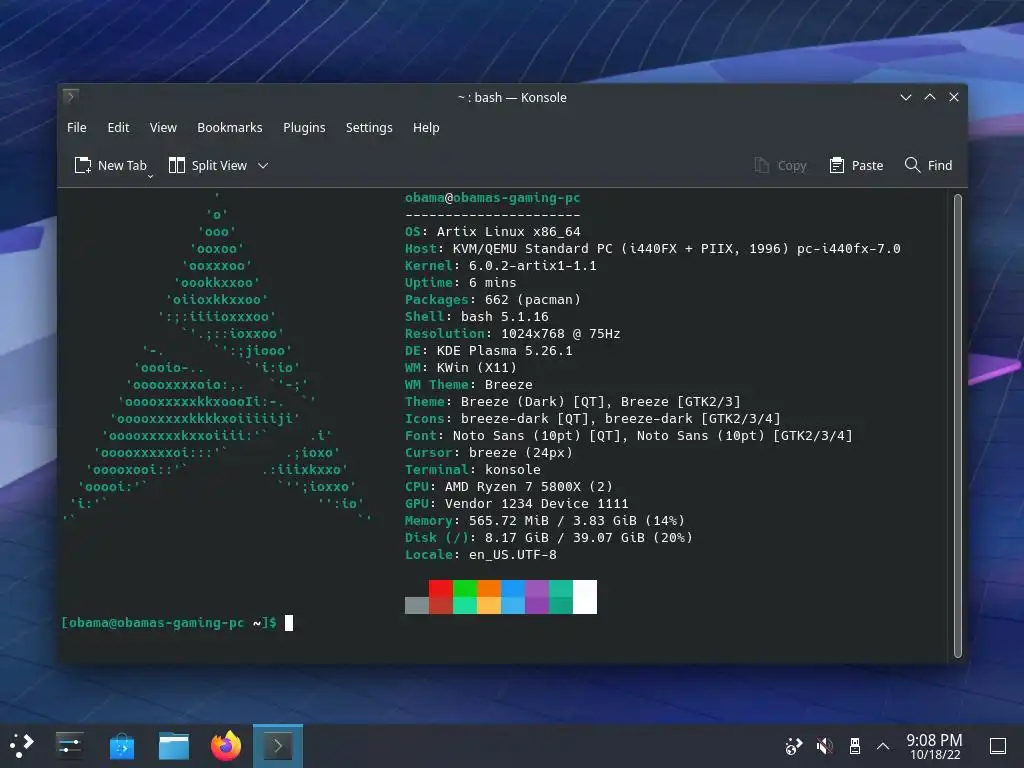Click the header 'obama@obamas-gaming-pc'
The width and height of the screenshot is (1024, 768).
pos(492,198)
